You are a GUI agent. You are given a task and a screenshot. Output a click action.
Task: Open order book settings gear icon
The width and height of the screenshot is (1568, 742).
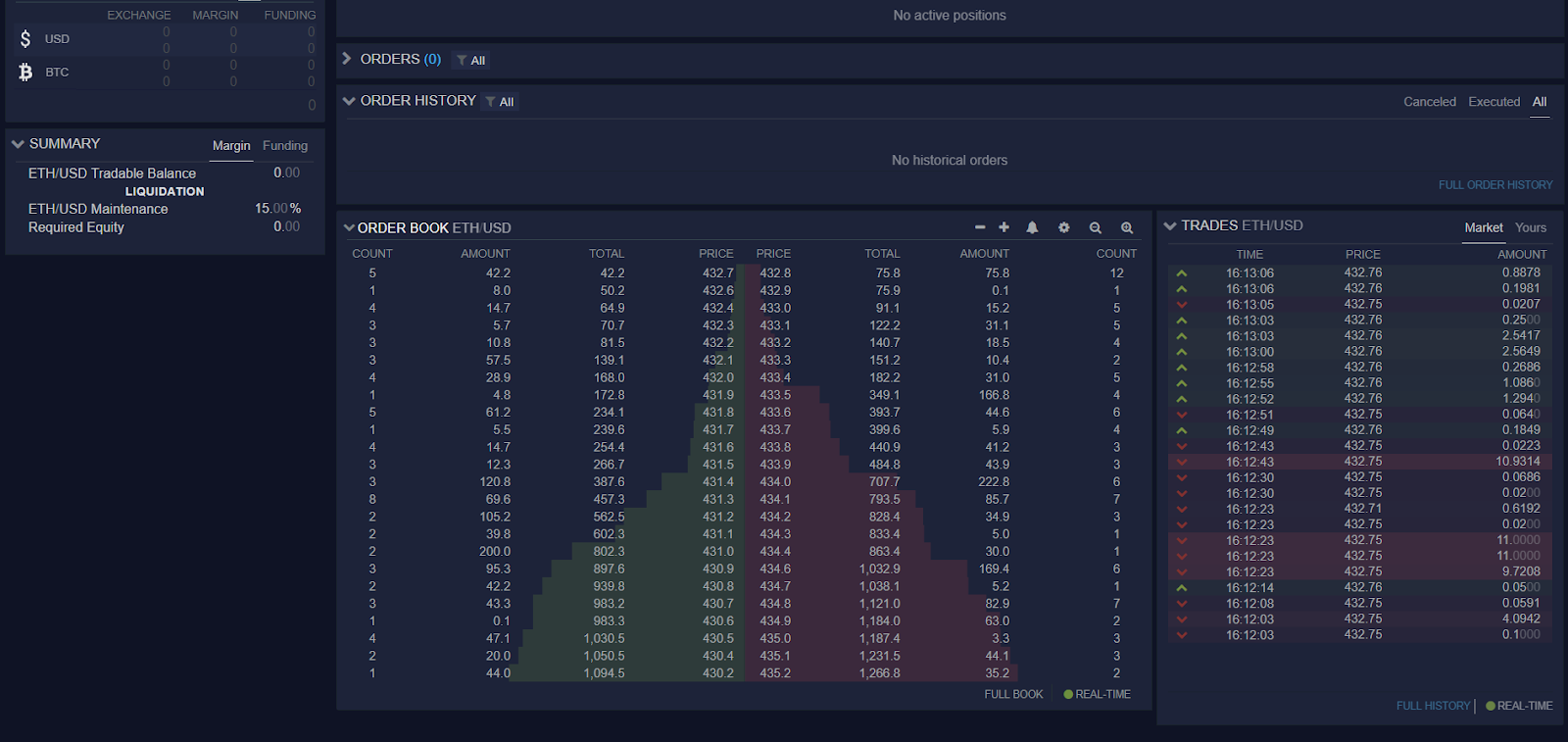tap(1064, 227)
